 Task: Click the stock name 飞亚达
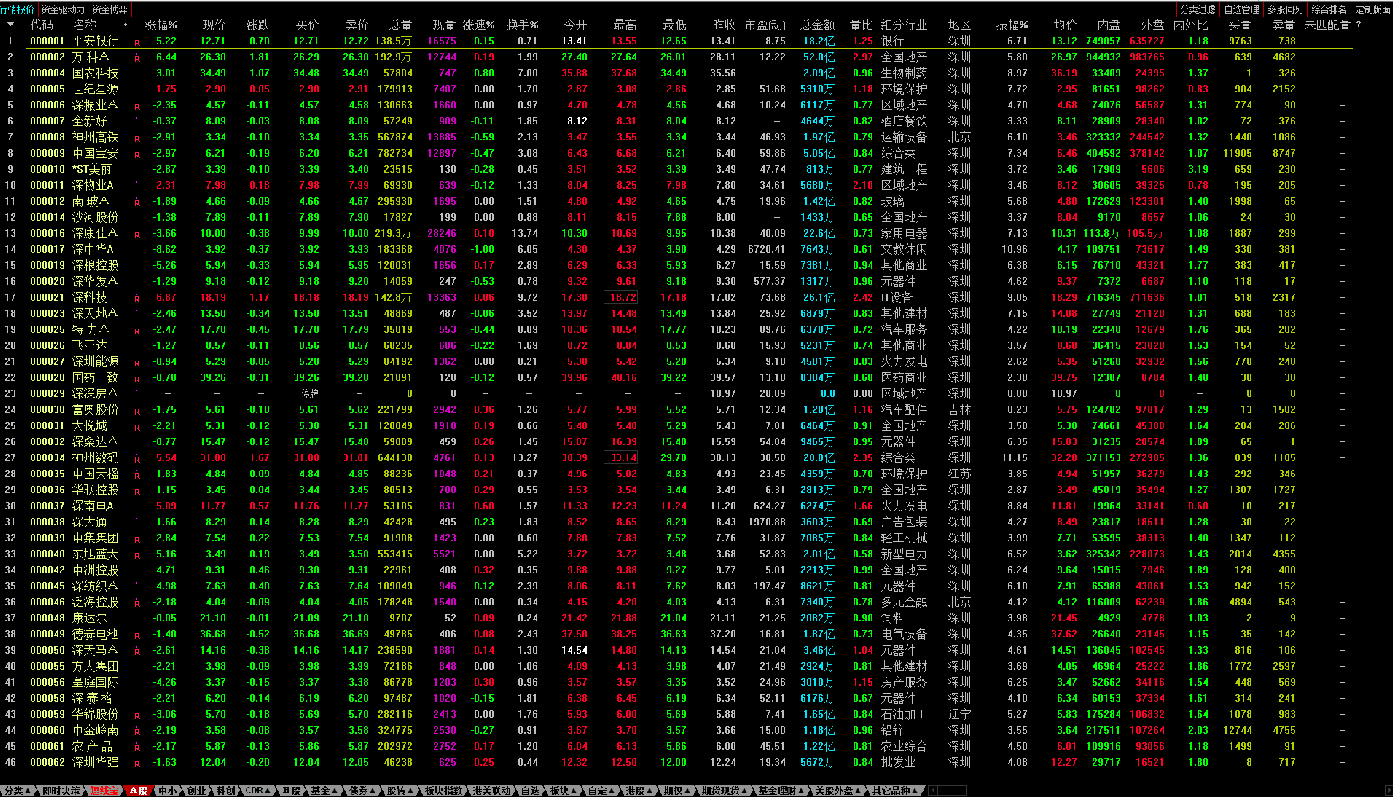pos(91,346)
